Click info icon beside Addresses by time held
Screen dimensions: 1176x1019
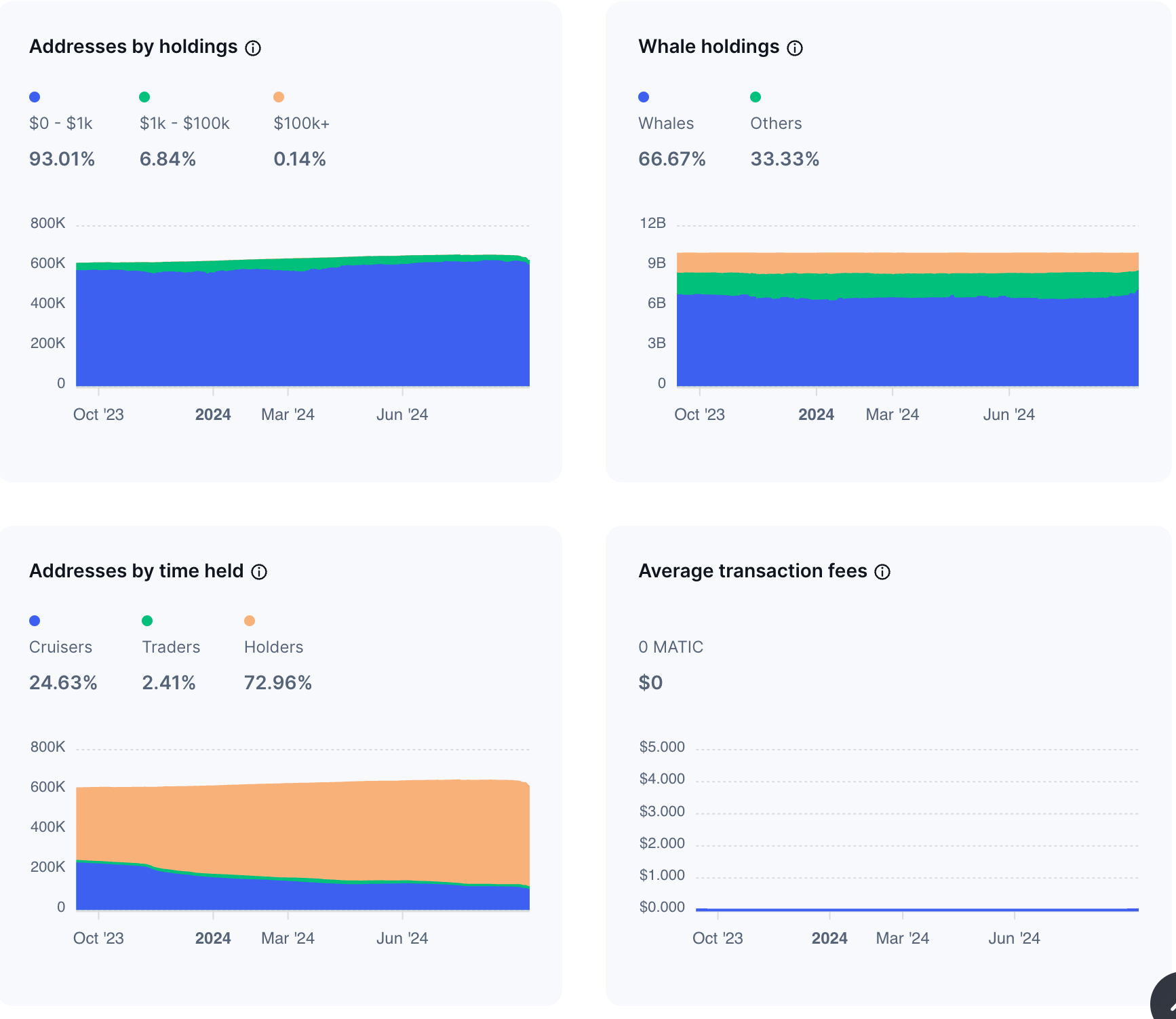(x=259, y=572)
